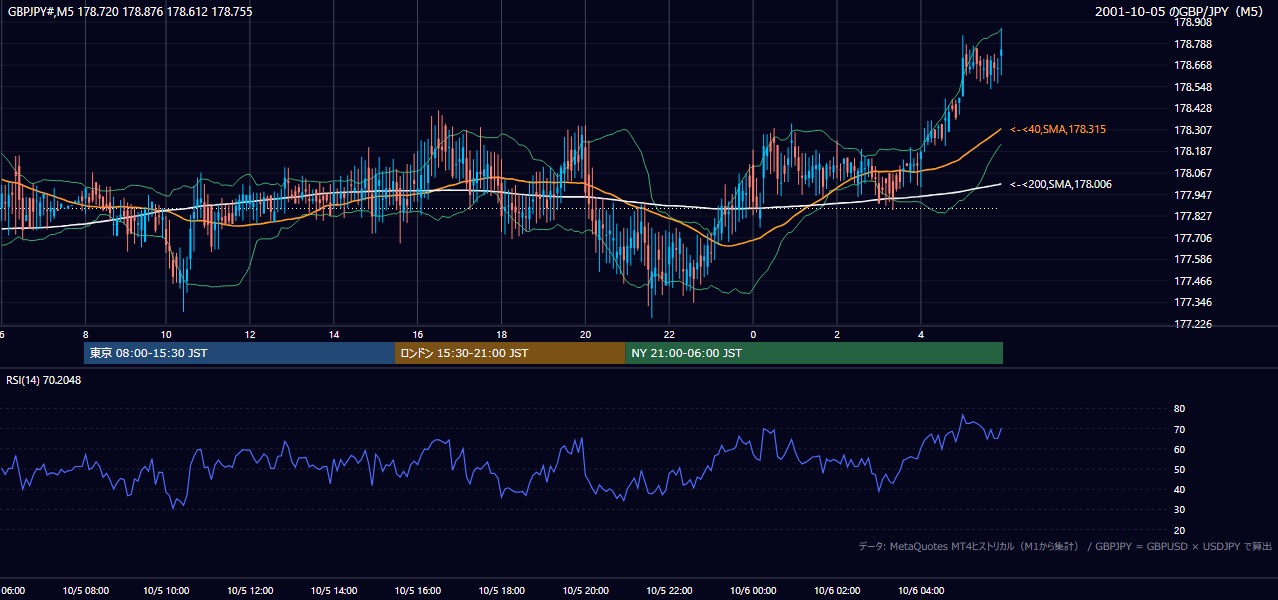Click hour label 10 under the price chart

166,335
